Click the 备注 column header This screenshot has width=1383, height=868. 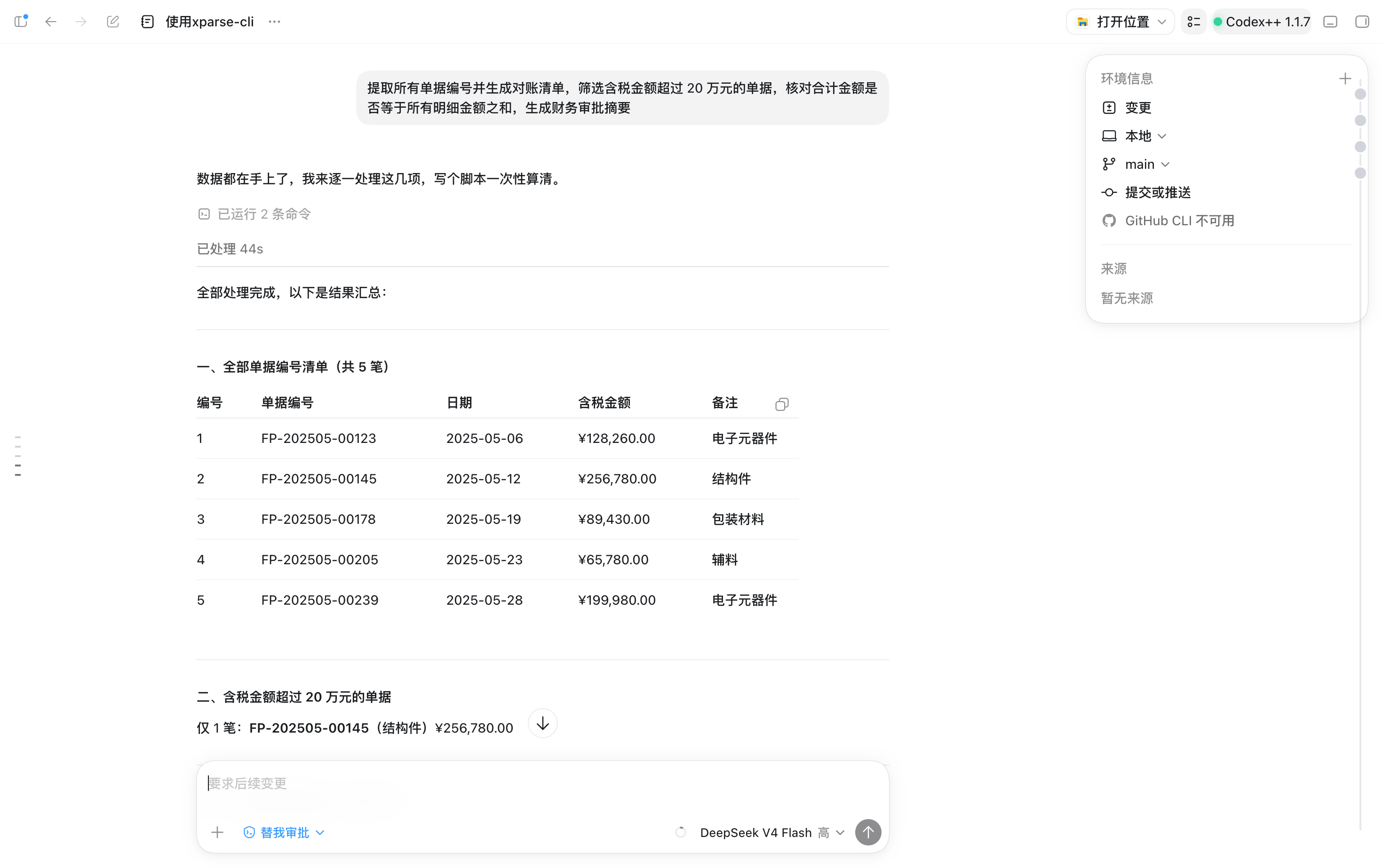(725, 403)
